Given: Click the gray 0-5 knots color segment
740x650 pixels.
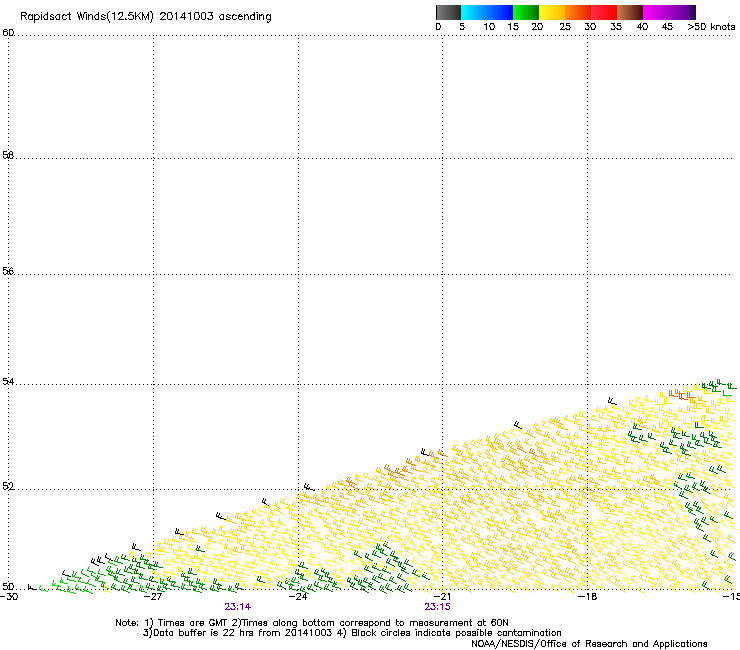Looking at the screenshot, I should tap(448, 12).
